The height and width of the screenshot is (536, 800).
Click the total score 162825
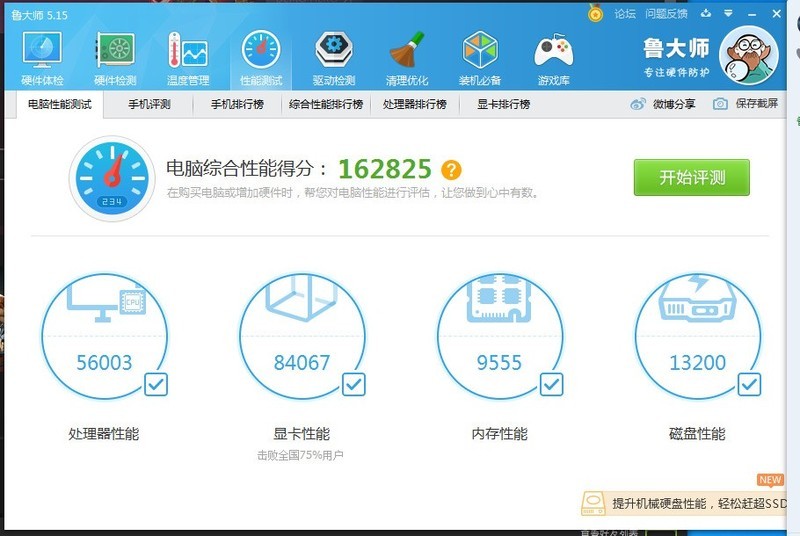tap(385, 169)
